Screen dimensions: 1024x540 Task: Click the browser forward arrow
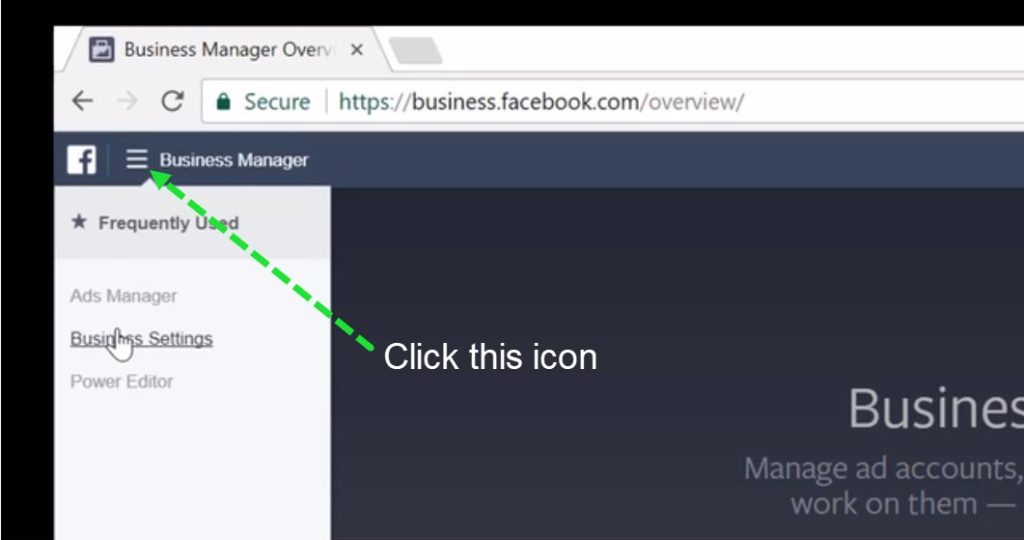click(x=127, y=101)
